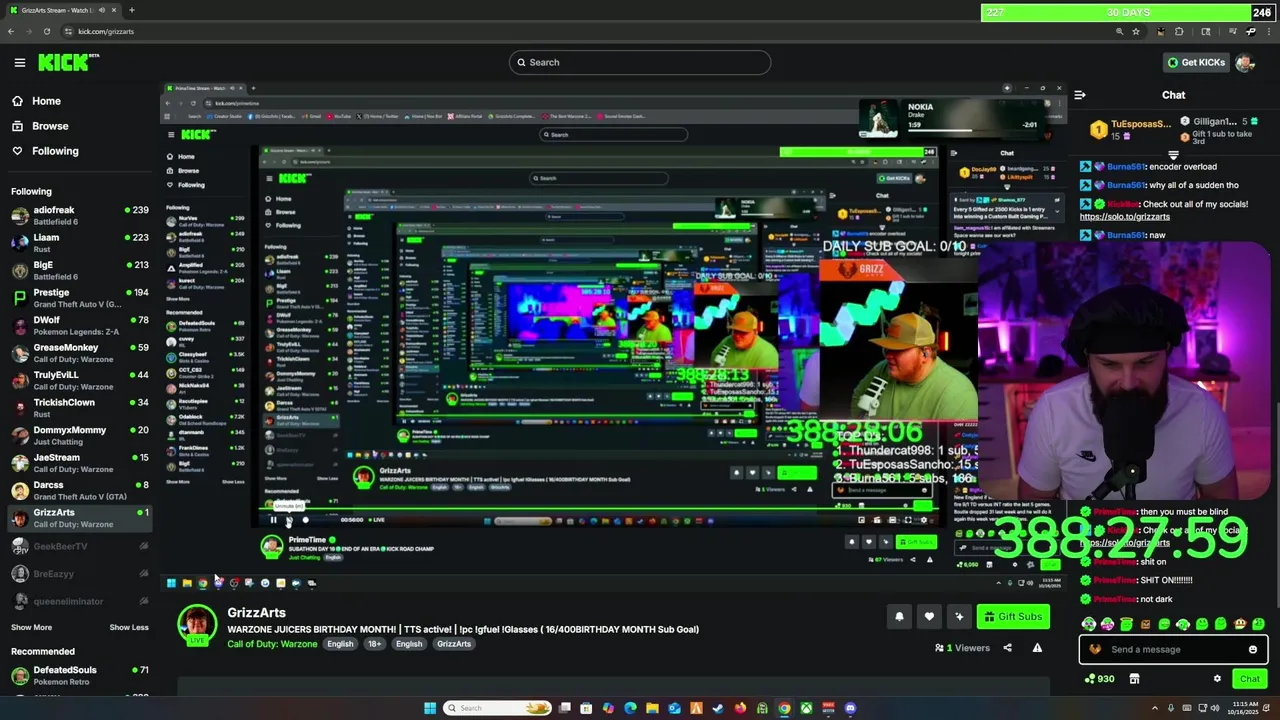1280x720 pixels.
Task: Expand pinned chat leaderboard chevron
Action: [x=1174, y=156]
